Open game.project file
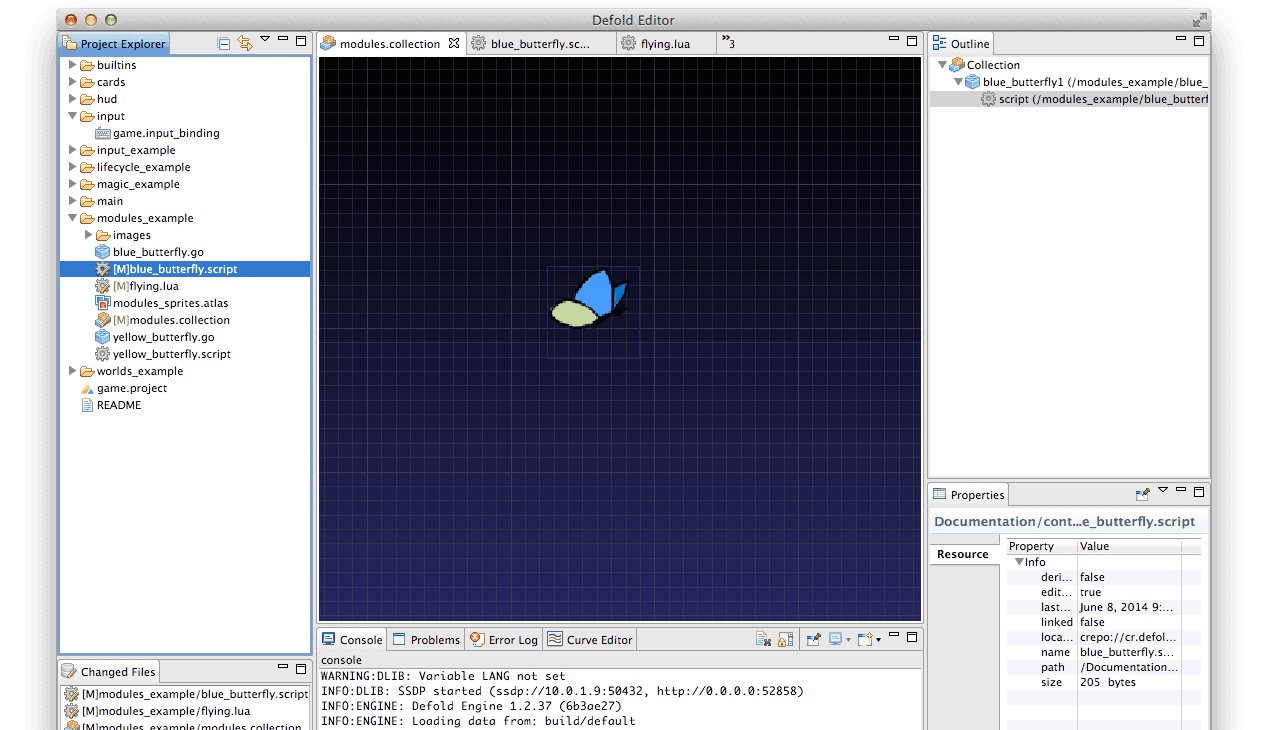This screenshot has width=1268, height=730. [x=131, y=388]
